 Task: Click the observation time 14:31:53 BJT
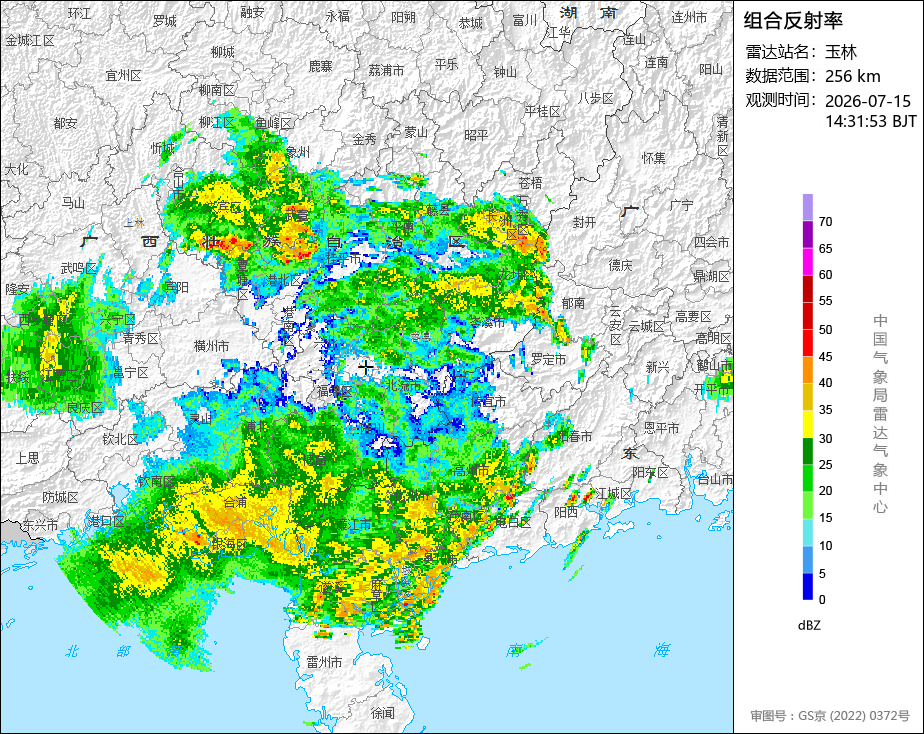click(870, 121)
